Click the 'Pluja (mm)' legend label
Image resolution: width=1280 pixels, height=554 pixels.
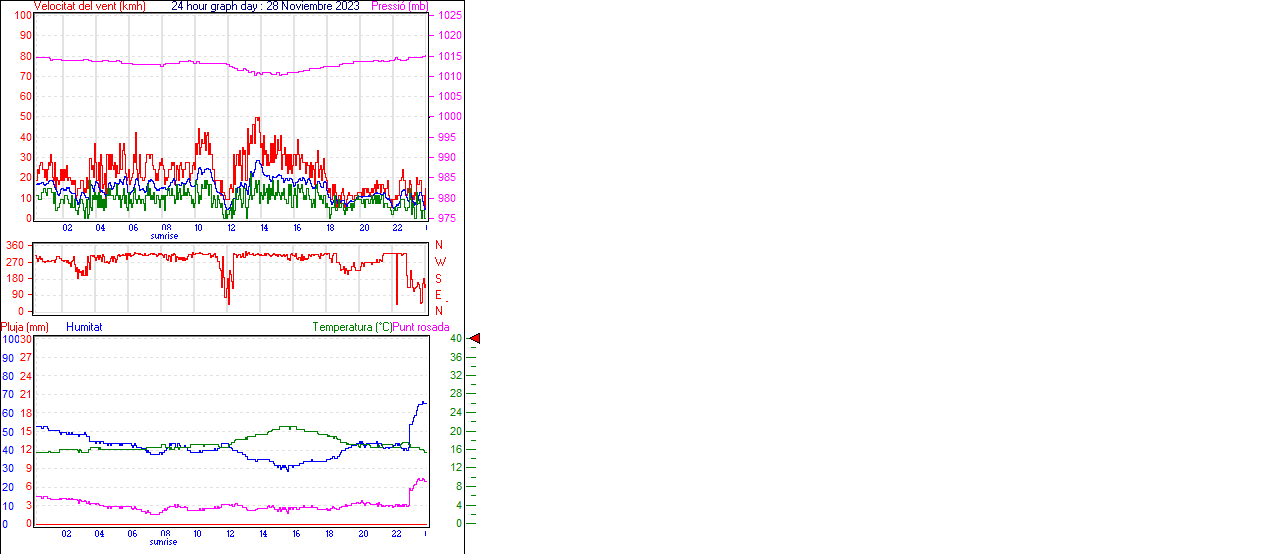click(x=25, y=327)
